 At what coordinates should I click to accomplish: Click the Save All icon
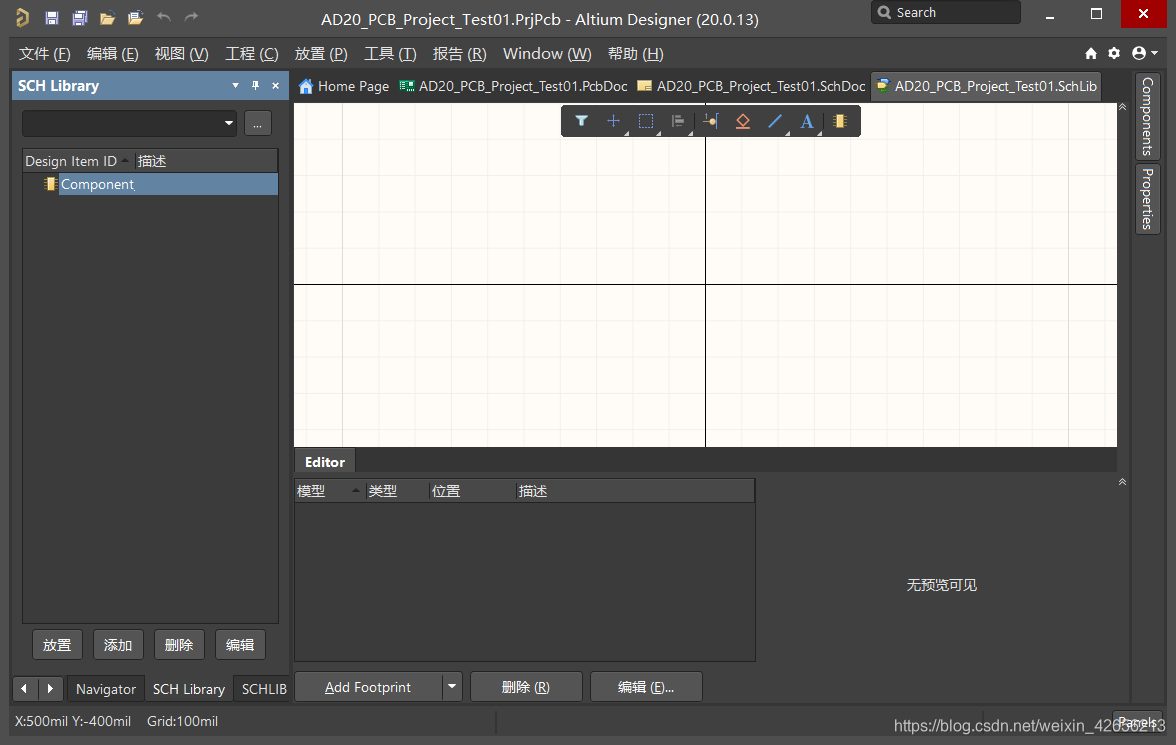click(80, 17)
